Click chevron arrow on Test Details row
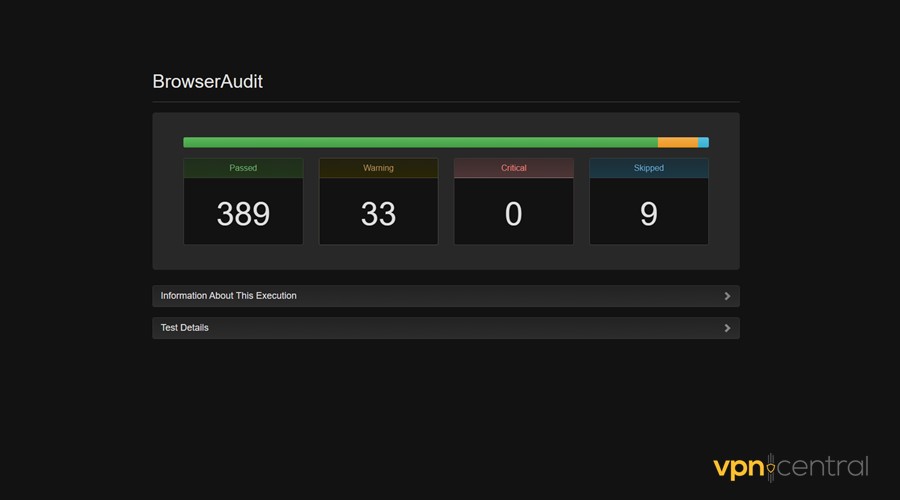 [x=727, y=328]
